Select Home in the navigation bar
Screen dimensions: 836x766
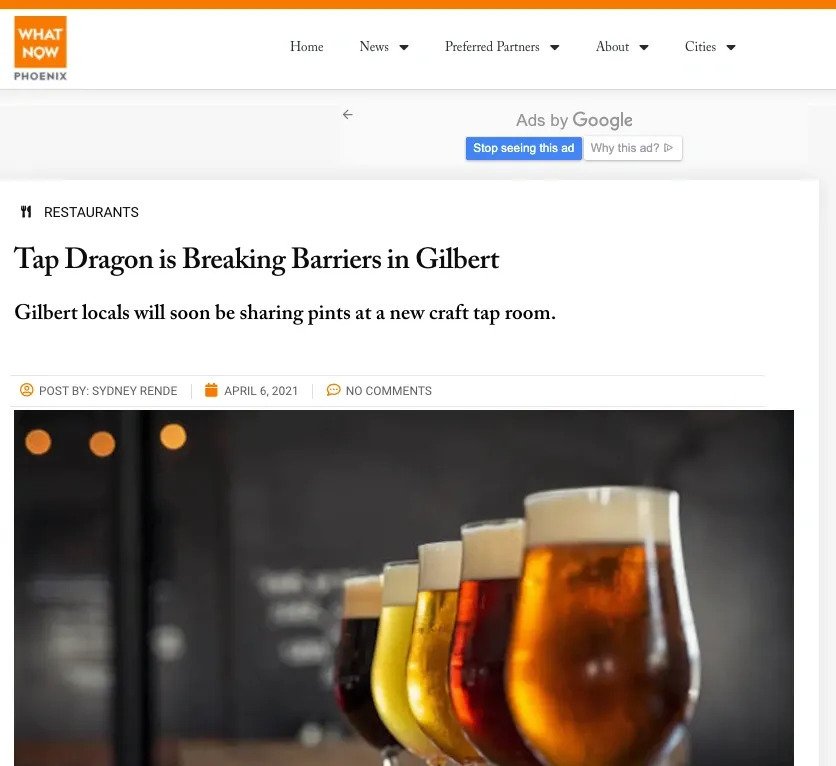pos(306,47)
